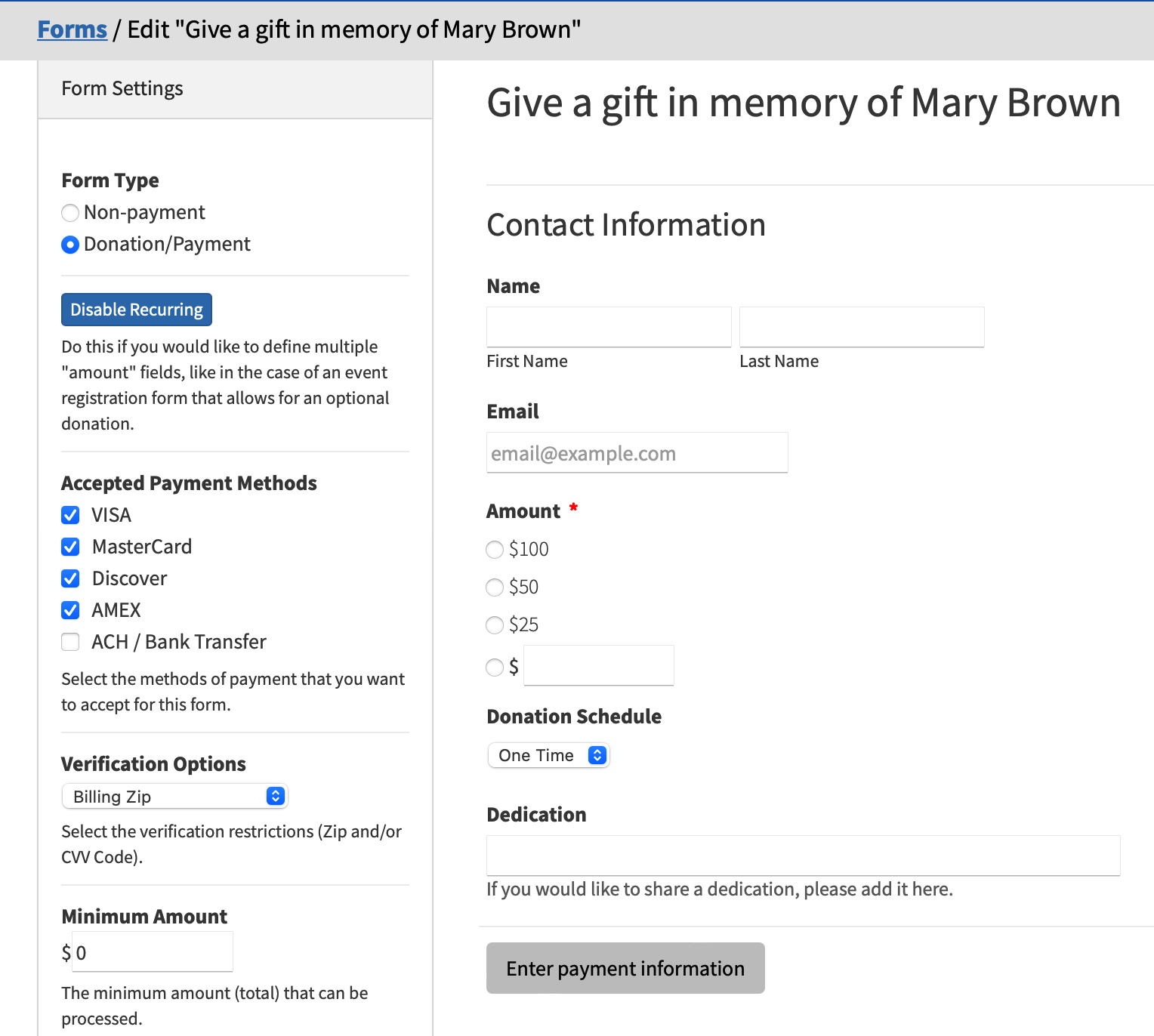Click the Dedication text field

[x=804, y=856]
